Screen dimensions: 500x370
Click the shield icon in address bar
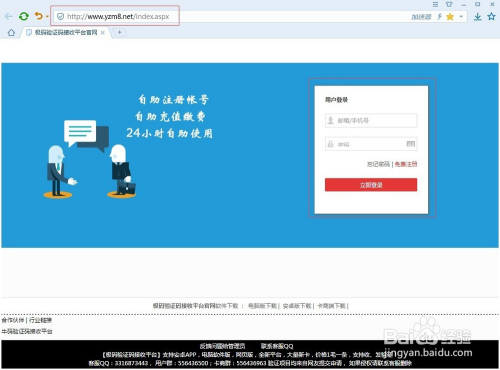point(60,16)
